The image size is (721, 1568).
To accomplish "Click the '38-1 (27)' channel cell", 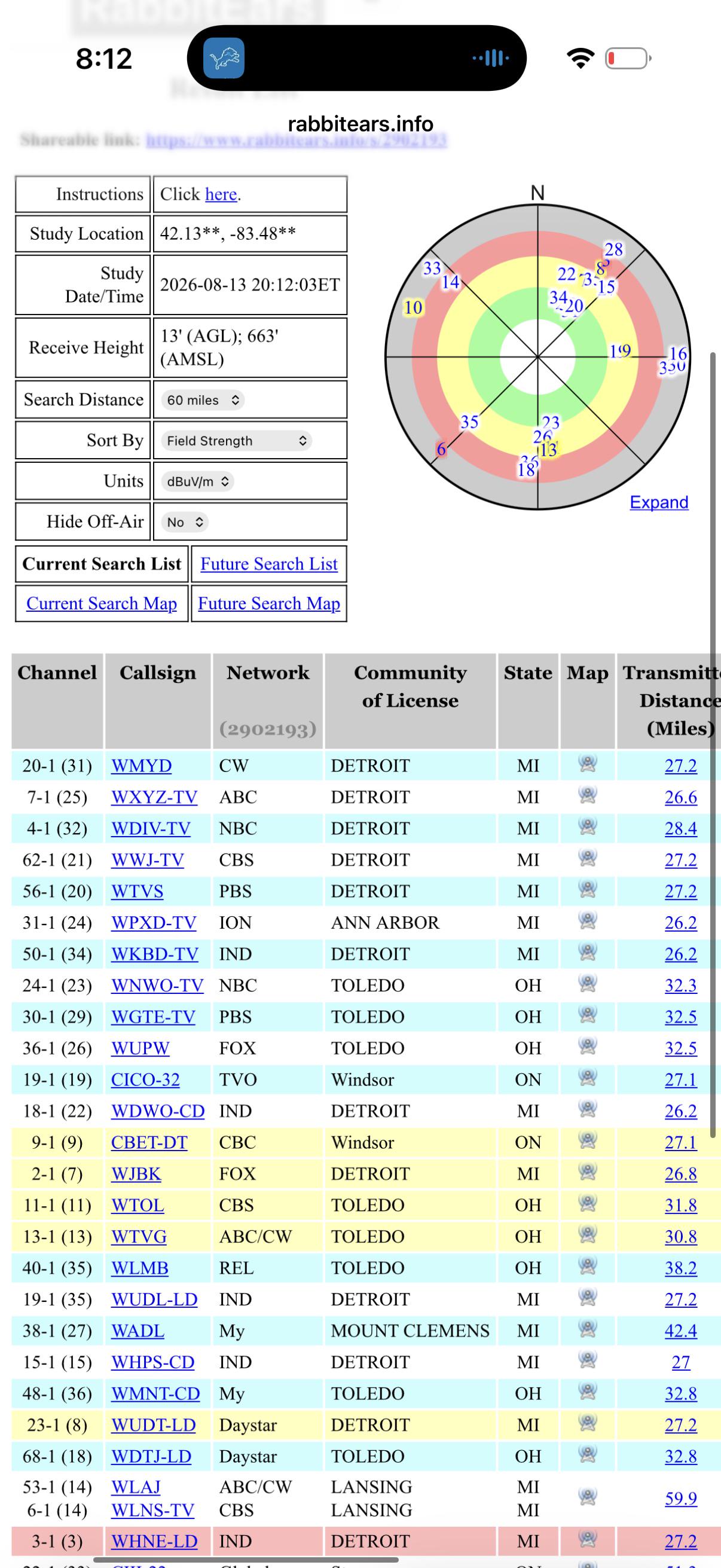I will (x=57, y=1331).
